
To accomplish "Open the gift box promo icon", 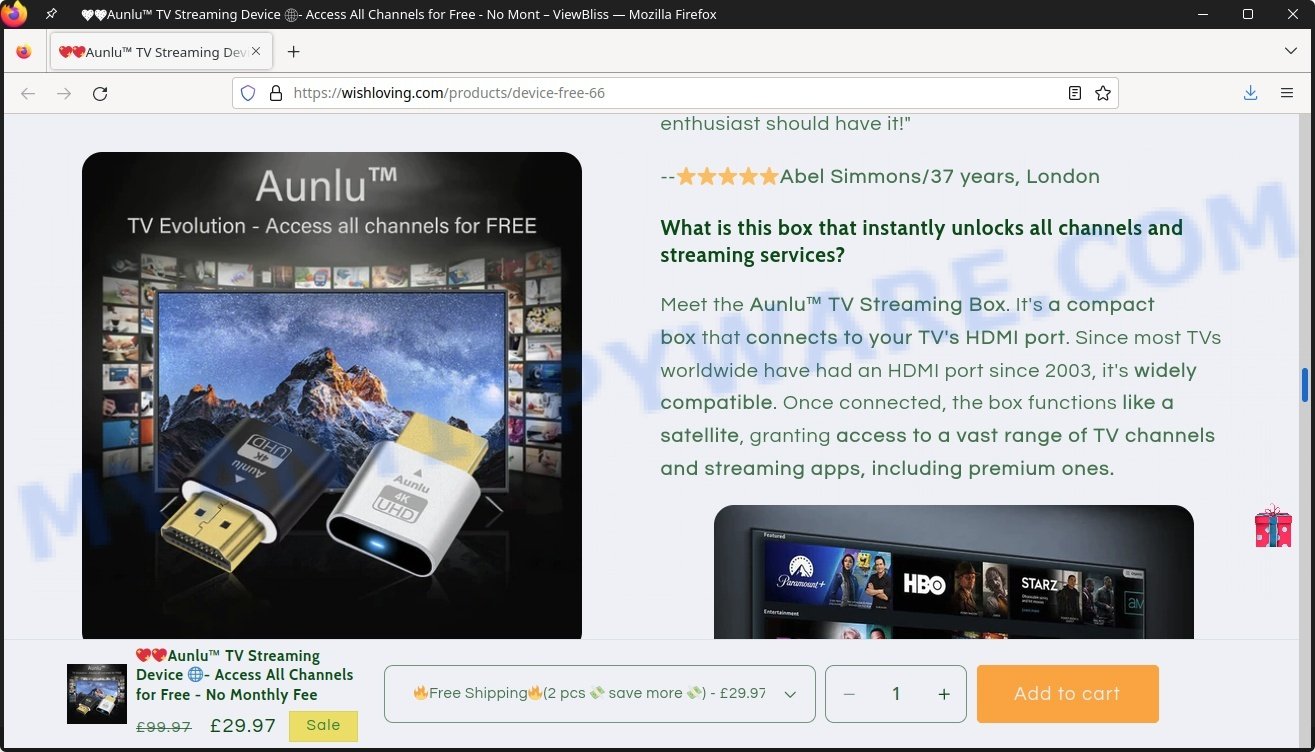I will coord(1273,526).
